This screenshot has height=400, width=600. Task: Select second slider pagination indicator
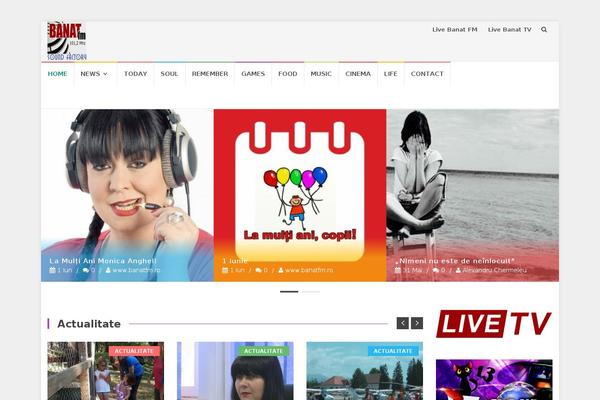click(311, 292)
